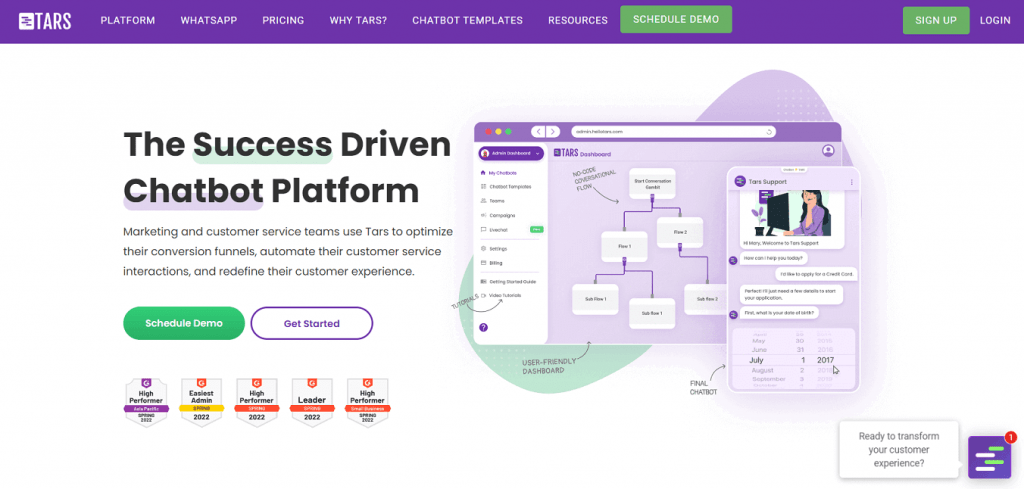Open Settings in mockup sidebar

pos(494,249)
